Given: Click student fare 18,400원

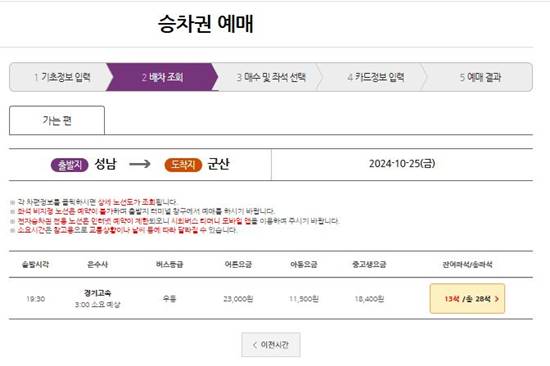Looking at the screenshot, I should click(x=369, y=299).
